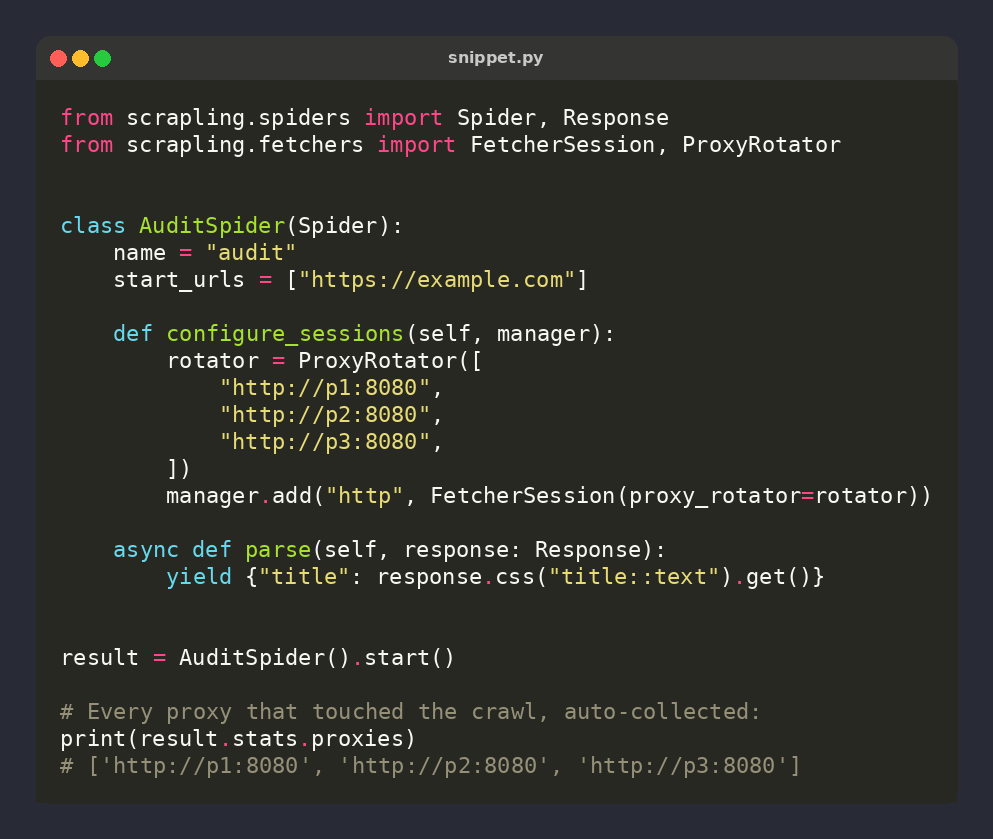Click the 'parse' method name

click(278, 550)
